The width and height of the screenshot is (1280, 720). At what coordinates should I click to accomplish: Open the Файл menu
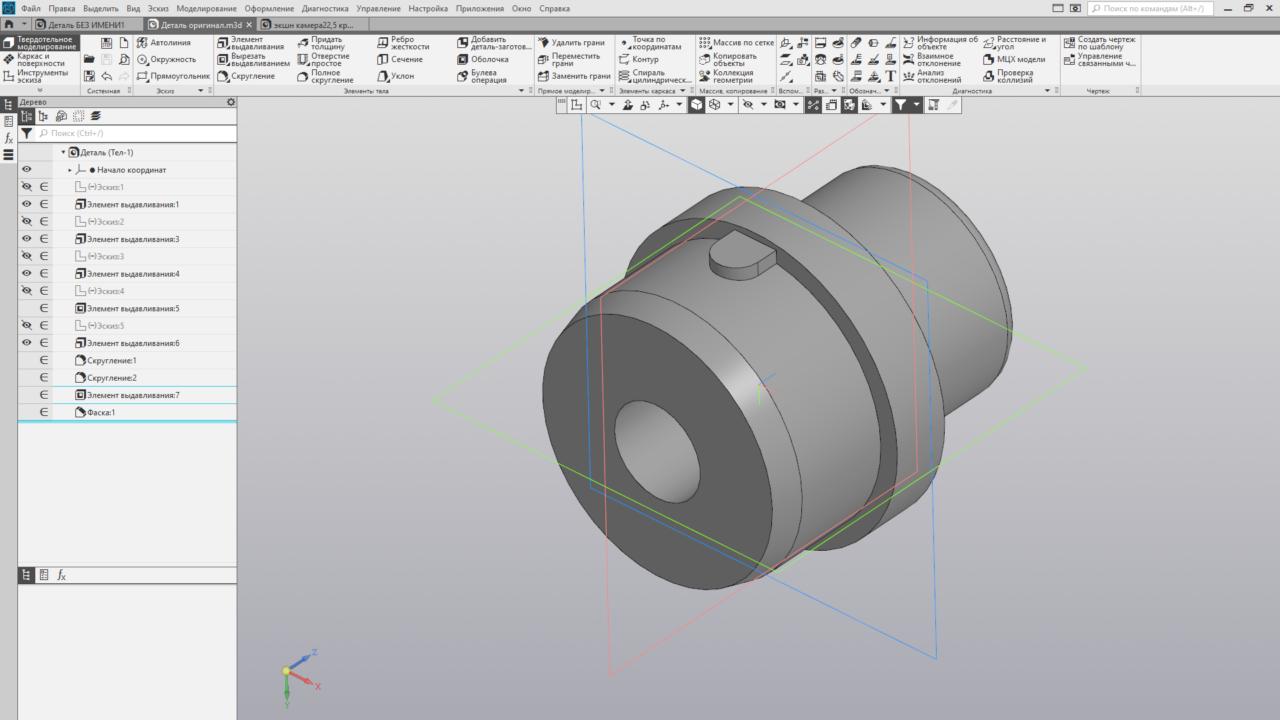coord(31,8)
